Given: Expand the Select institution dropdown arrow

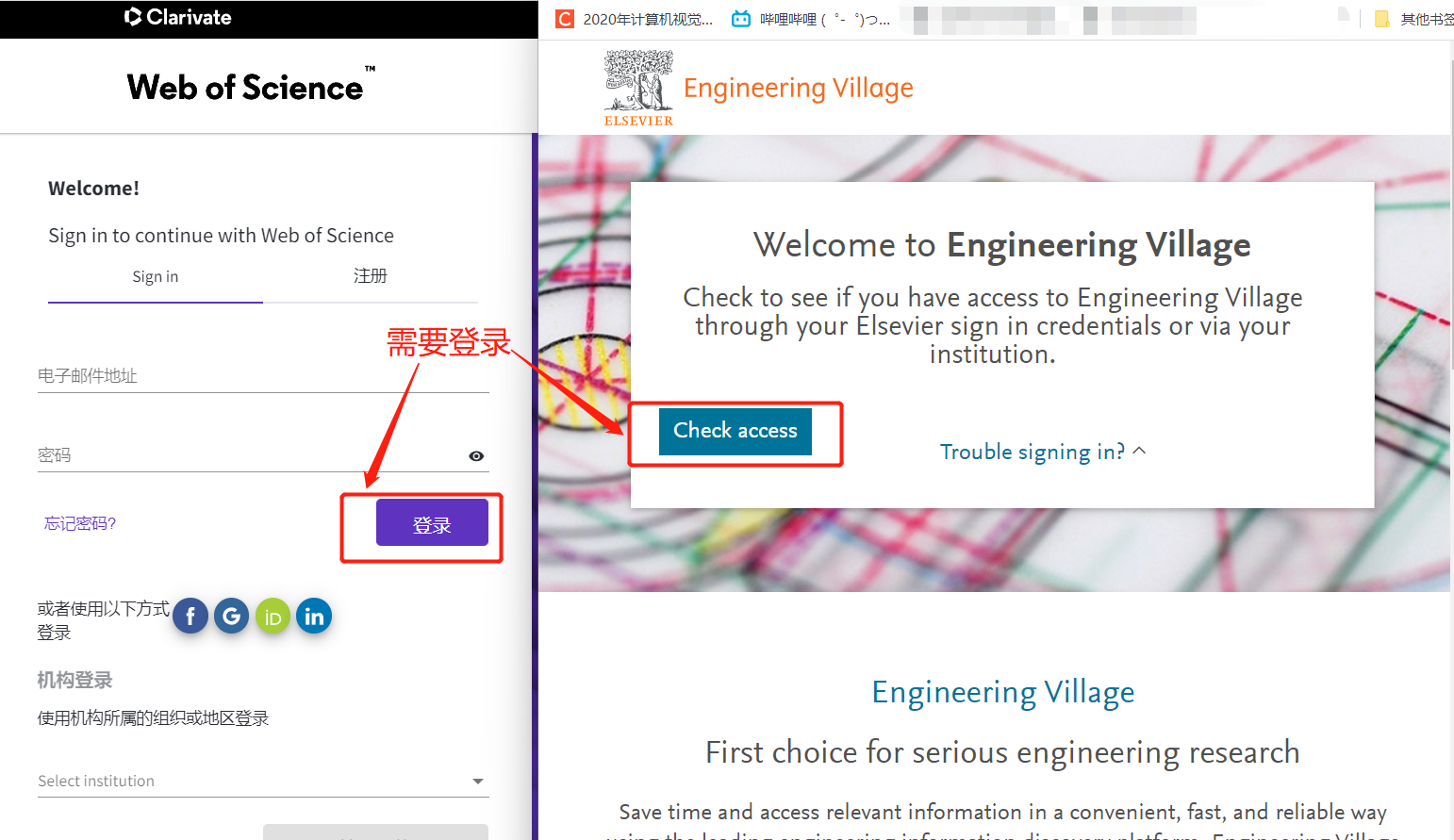Looking at the screenshot, I should click(478, 782).
